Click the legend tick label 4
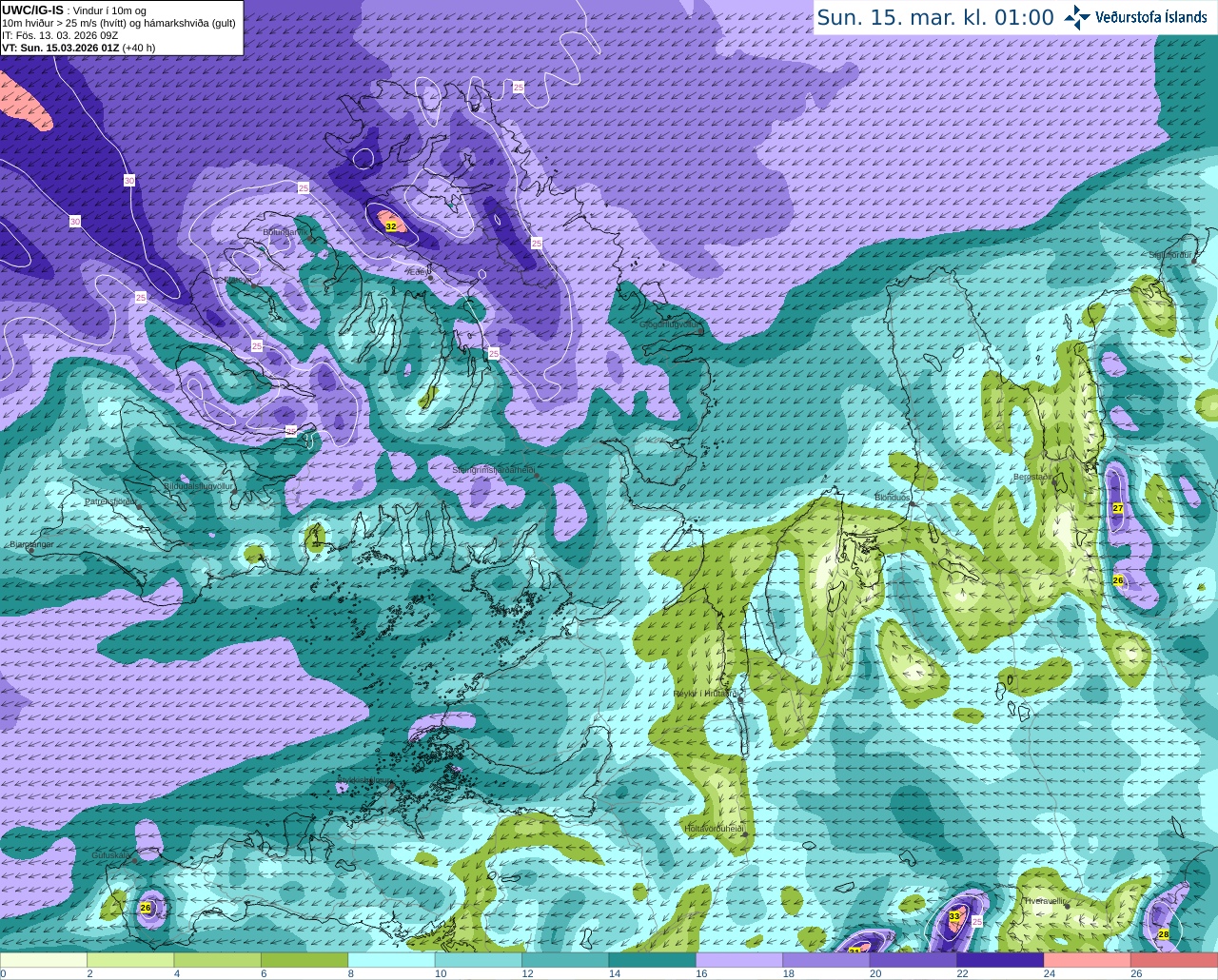 click(177, 973)
